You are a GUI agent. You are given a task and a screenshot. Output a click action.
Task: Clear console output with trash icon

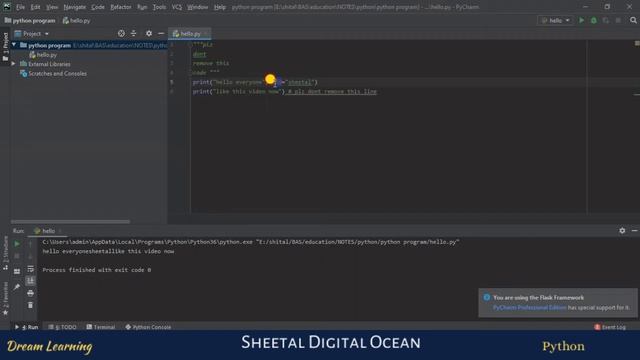(30, 305)
